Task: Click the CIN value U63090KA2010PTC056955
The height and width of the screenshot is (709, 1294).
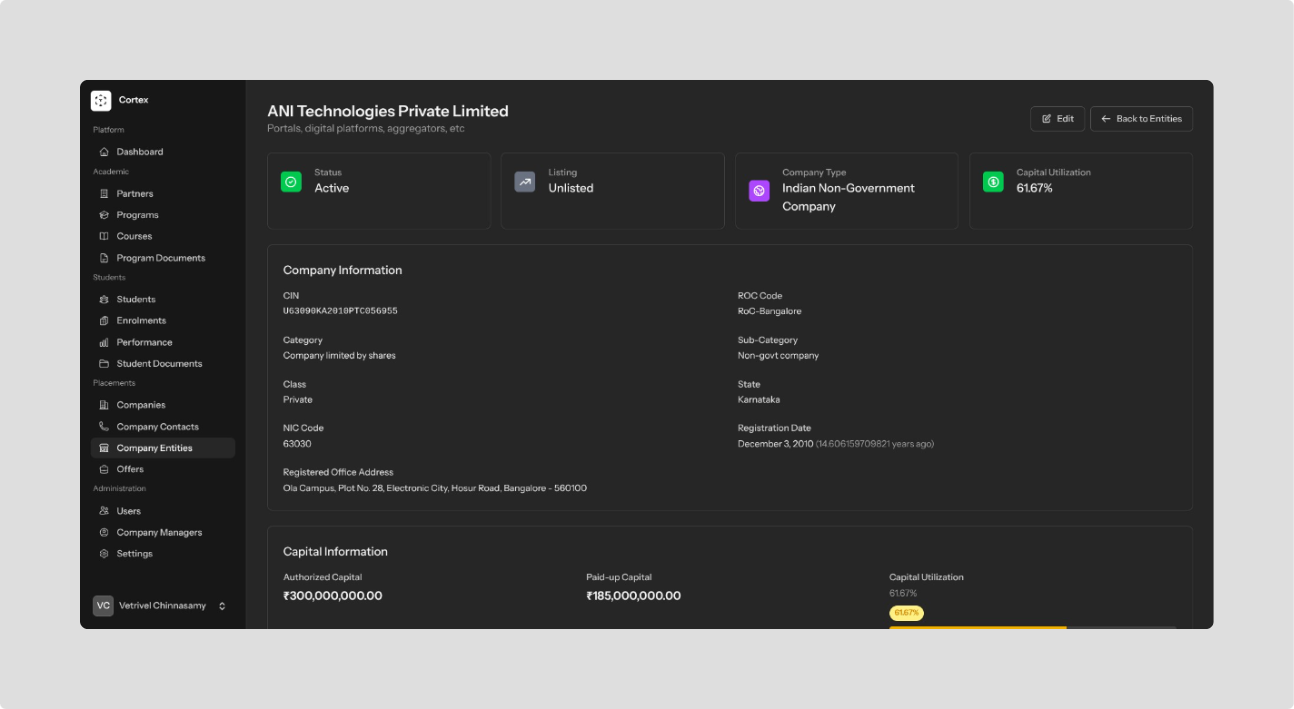Action: coord(340,311)
